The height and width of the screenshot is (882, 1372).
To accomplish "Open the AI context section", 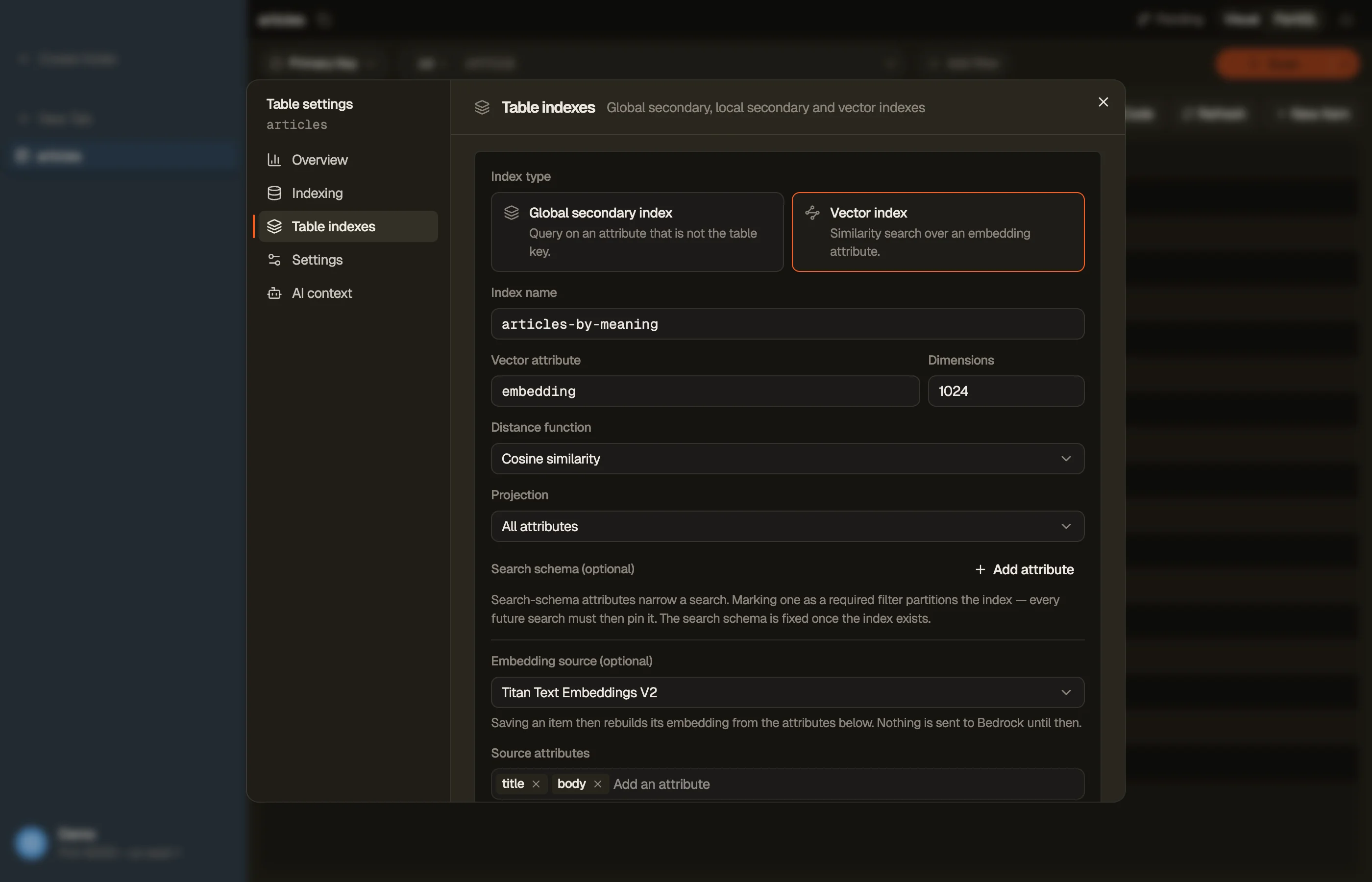I will [x=348, y=293].
